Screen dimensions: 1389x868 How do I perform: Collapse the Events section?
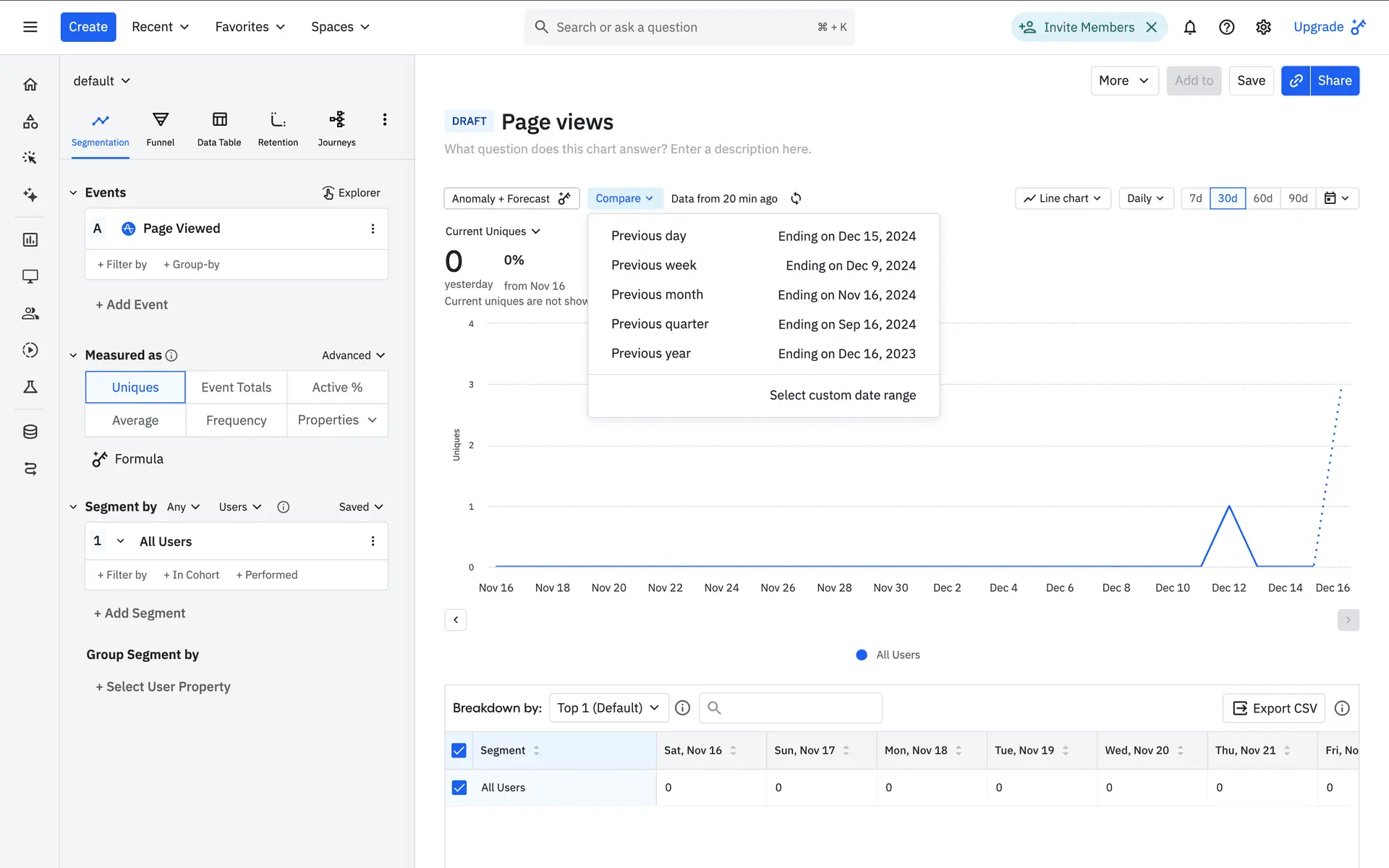pos(73,192)
